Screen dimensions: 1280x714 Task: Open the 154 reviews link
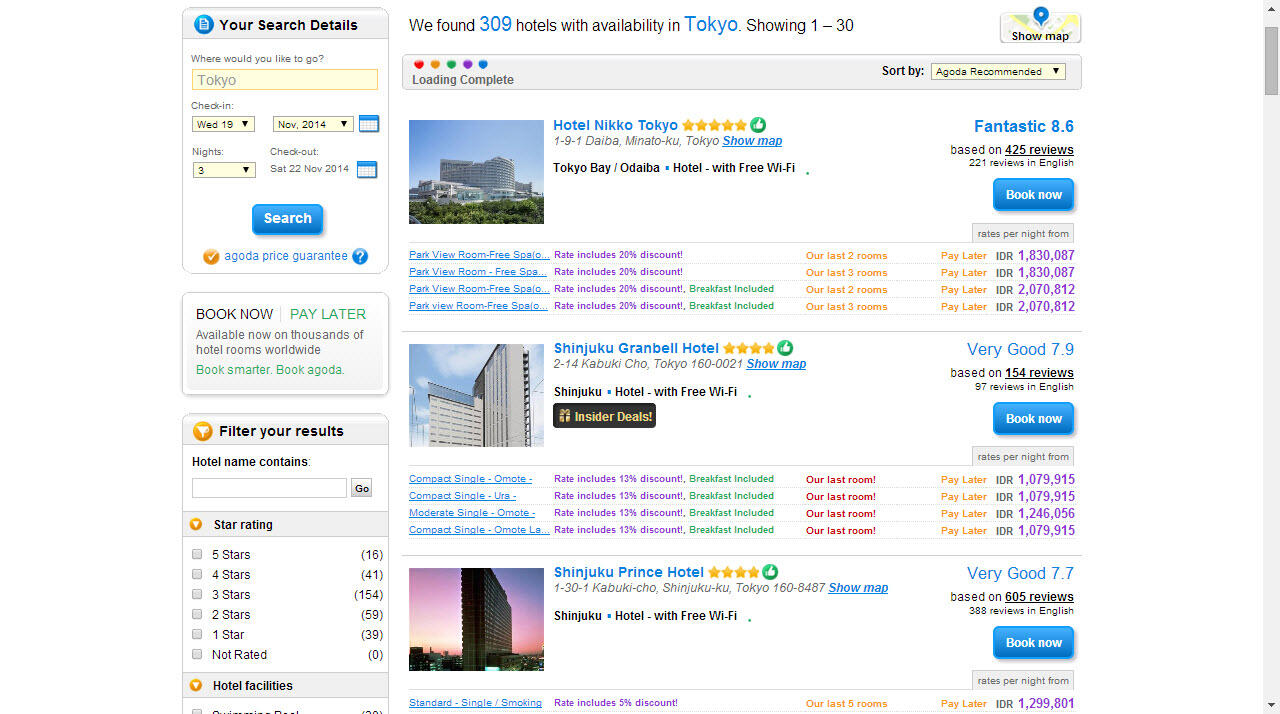tap(1039, 373)
